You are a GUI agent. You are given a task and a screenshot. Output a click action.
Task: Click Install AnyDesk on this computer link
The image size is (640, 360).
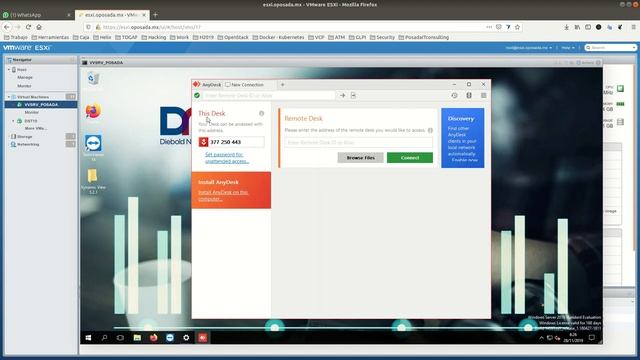click(223, 196)
